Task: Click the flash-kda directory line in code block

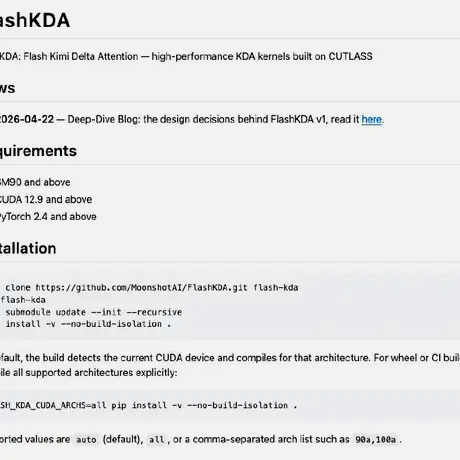Action: click(23, 300)
